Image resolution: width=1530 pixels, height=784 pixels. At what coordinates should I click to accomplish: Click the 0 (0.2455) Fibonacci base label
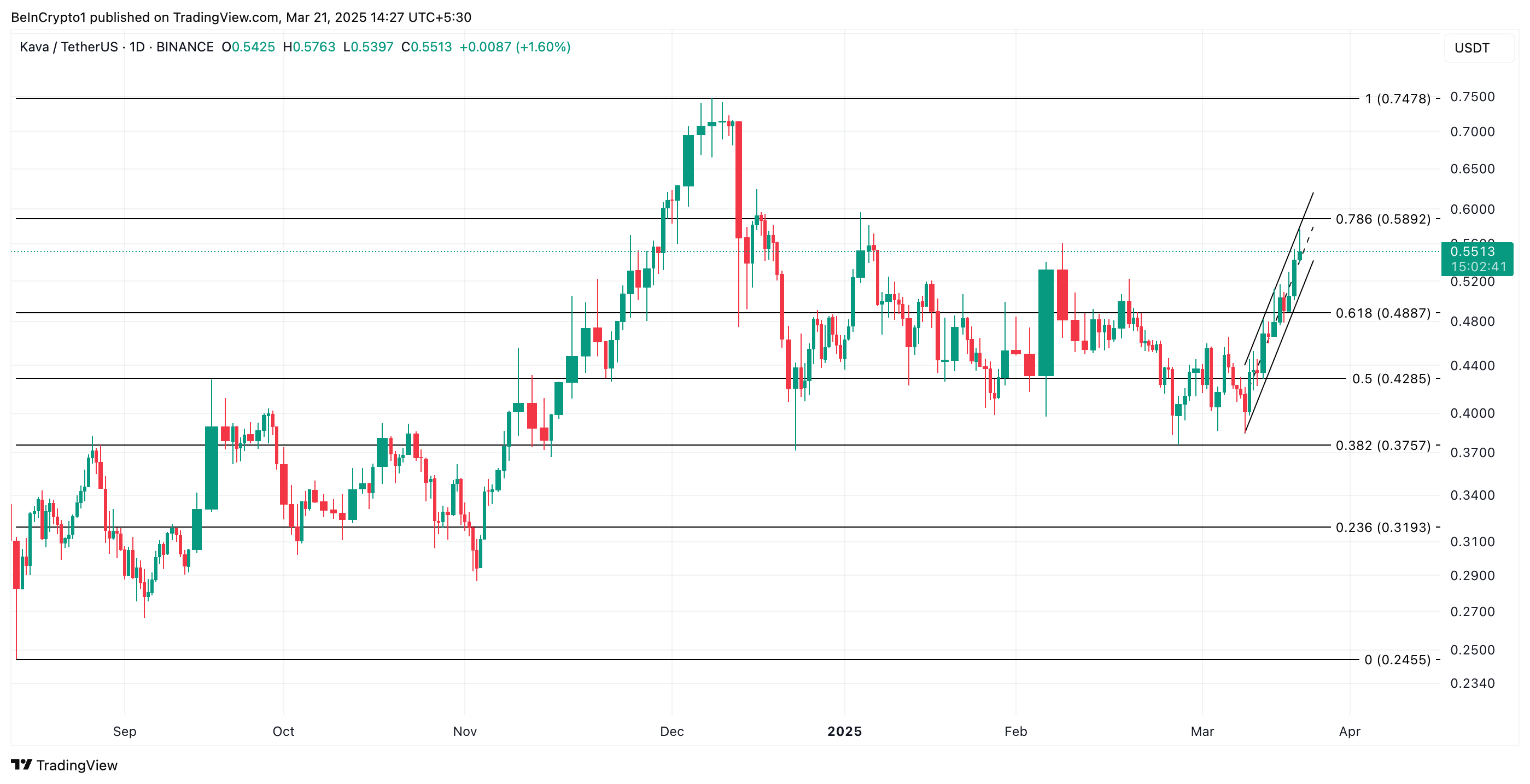tap(1398, 660)
